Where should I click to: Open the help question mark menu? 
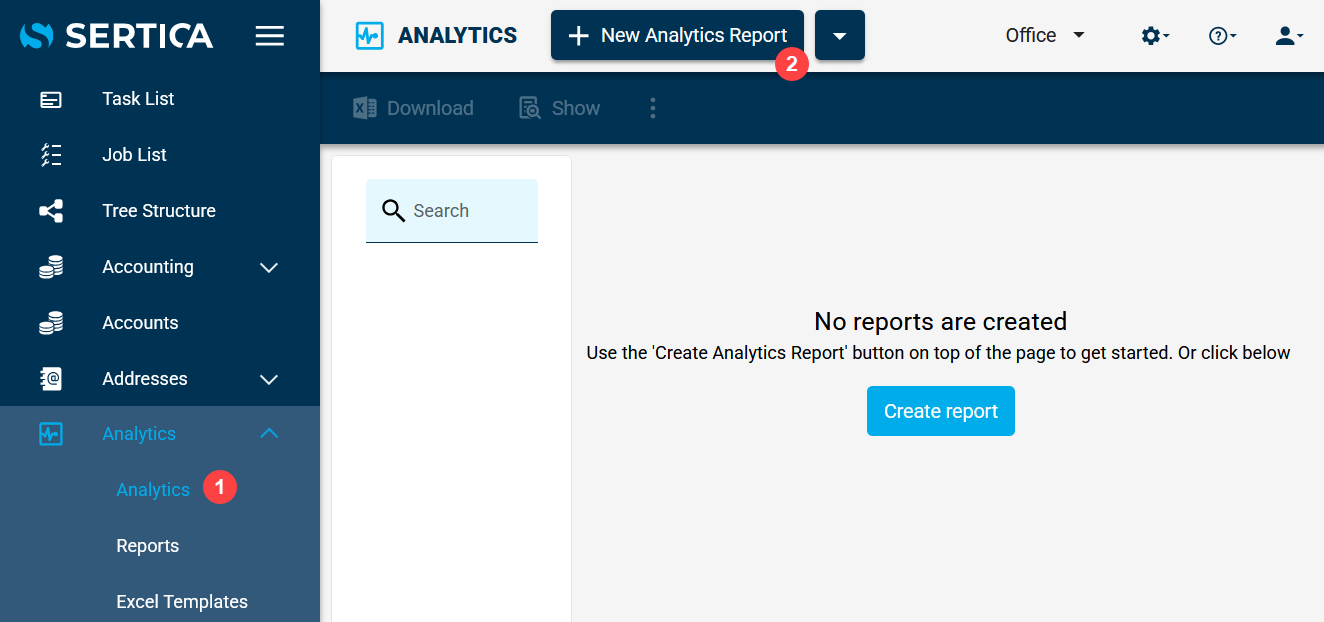(1222, 36)
